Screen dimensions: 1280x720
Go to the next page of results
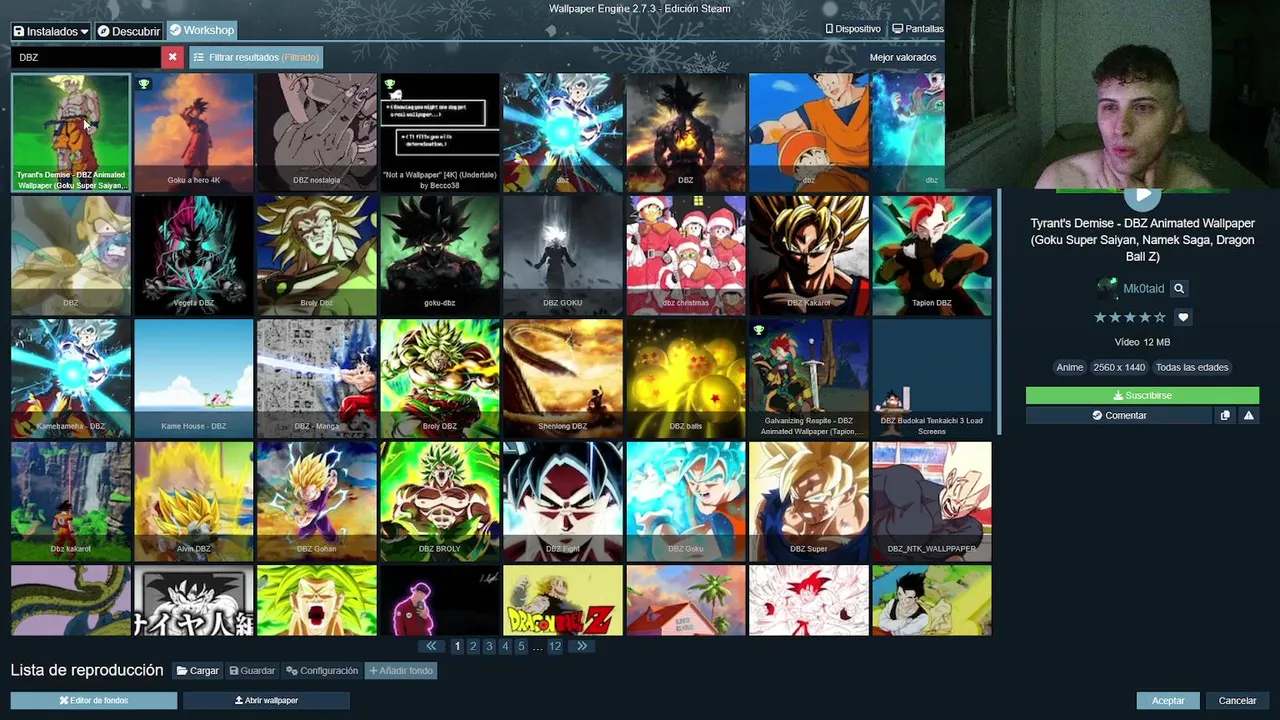(x=581, y=646)
